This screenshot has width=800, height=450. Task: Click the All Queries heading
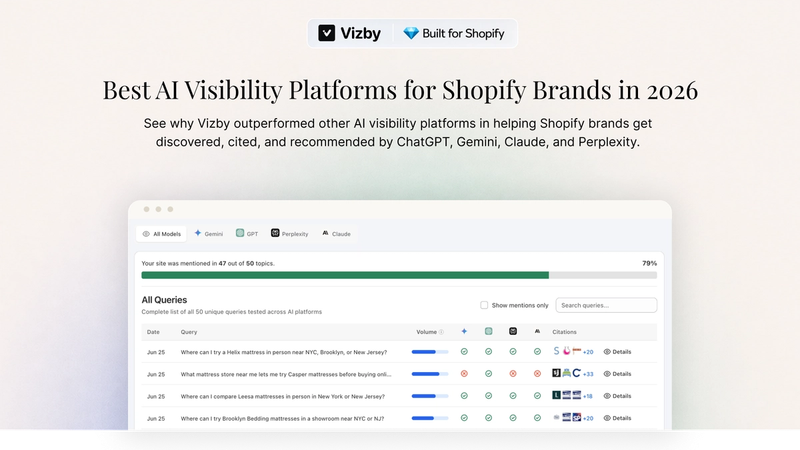point(164,300)
